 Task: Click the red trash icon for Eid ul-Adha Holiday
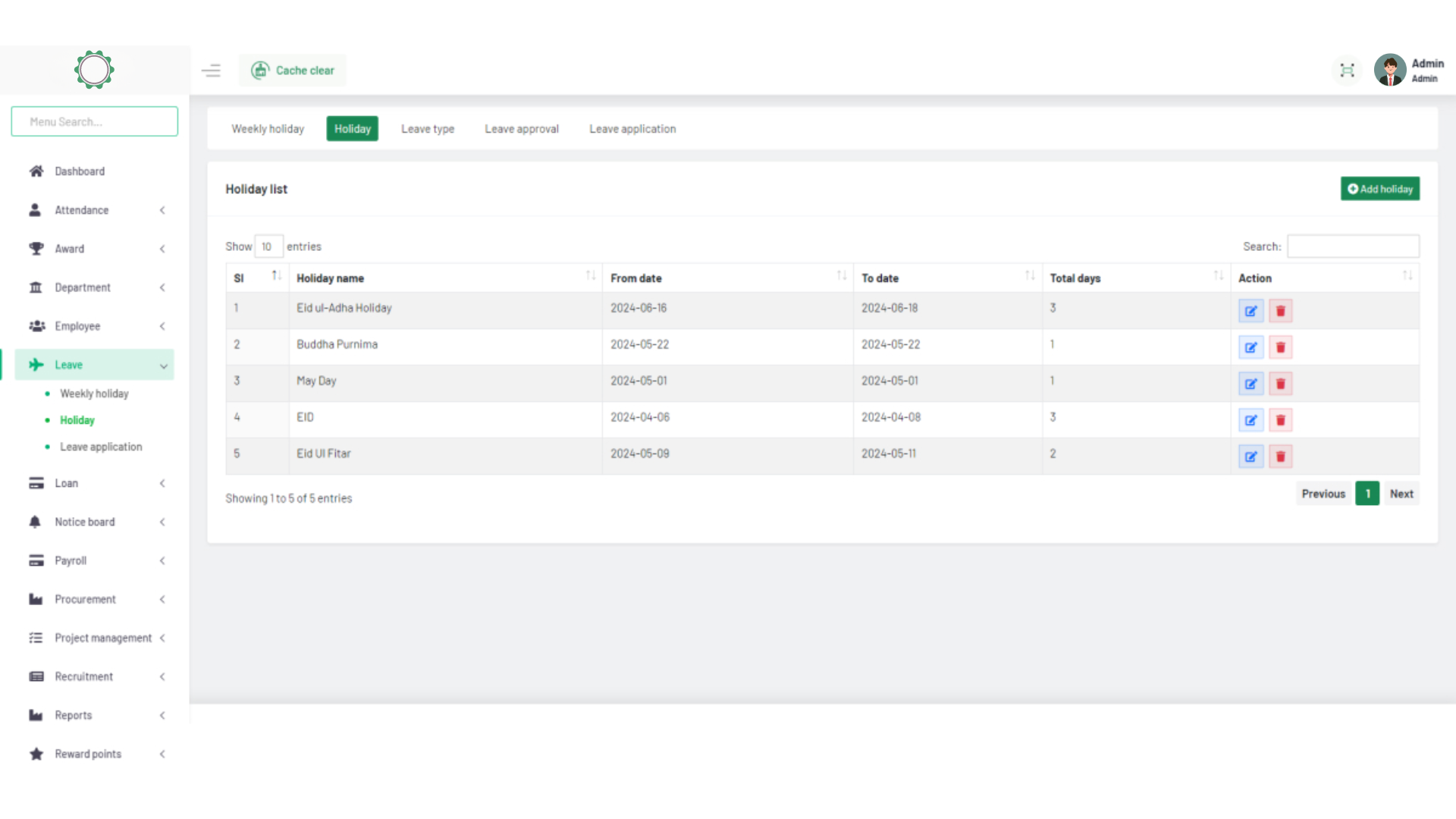tap(1280, 311)
